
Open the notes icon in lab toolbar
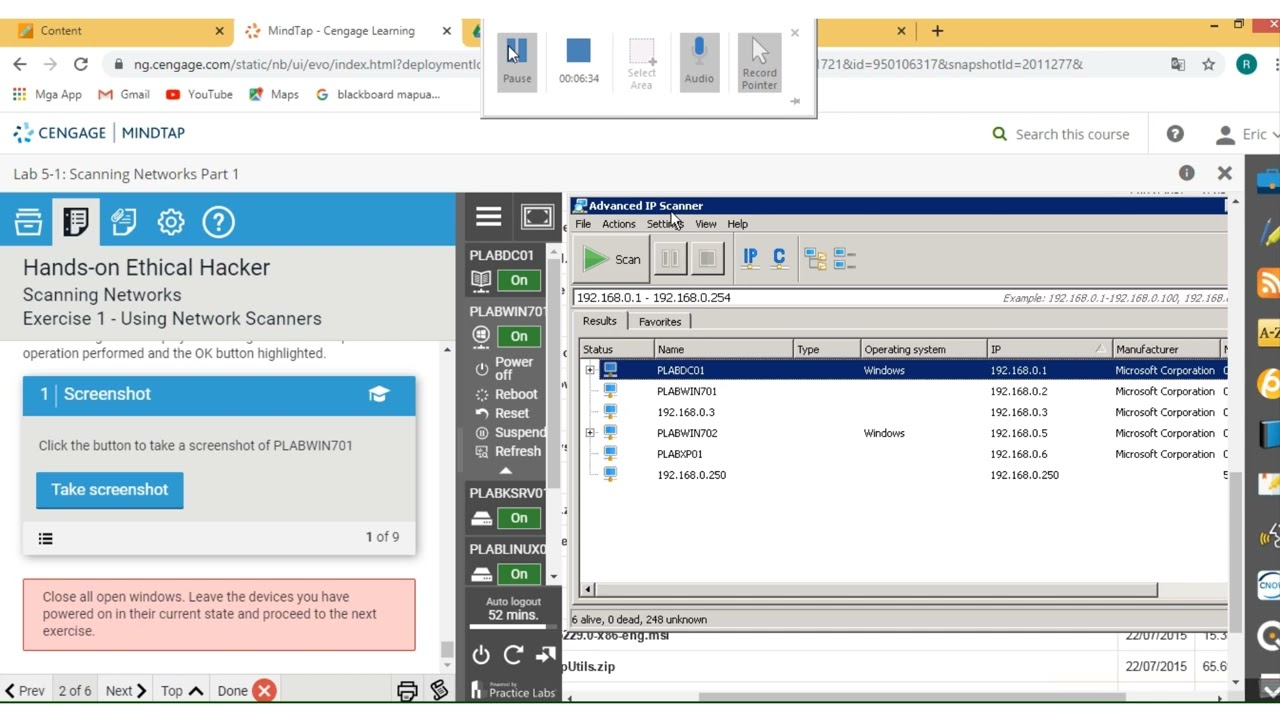point(123,222)
